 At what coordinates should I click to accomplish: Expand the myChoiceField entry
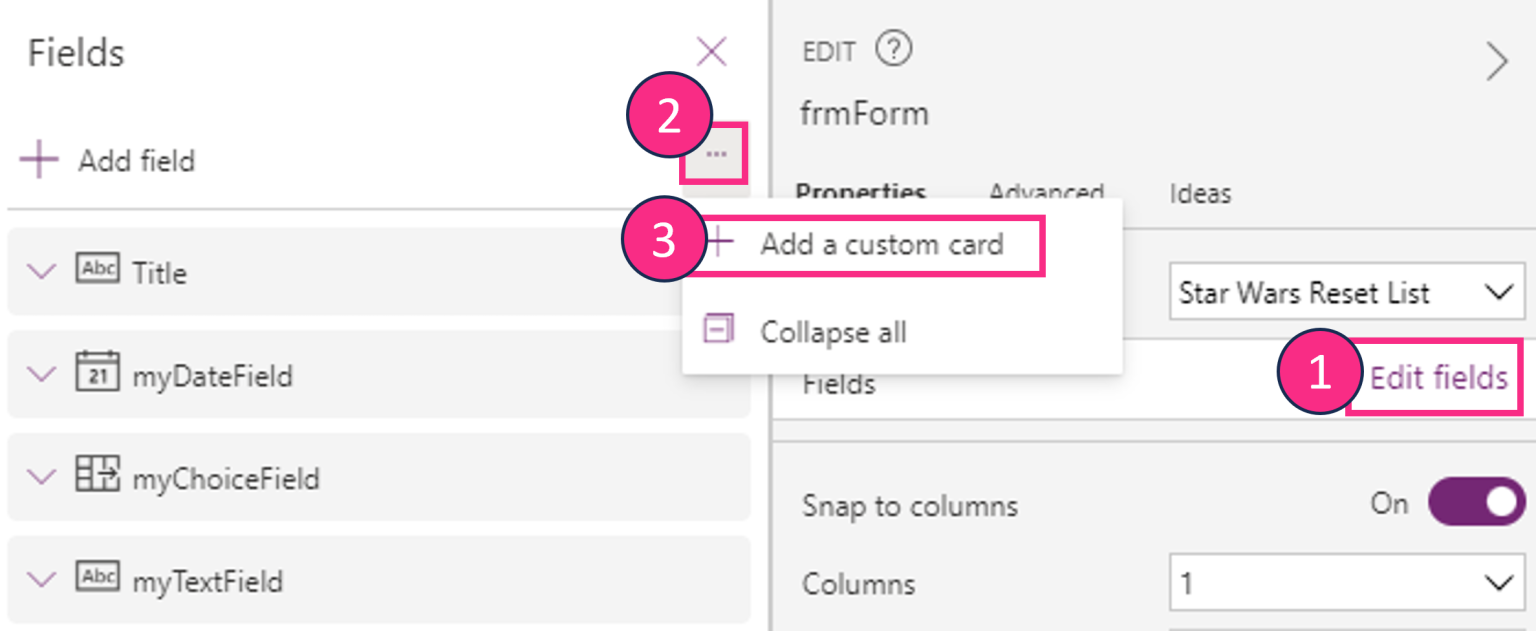(x=40, y=477)
